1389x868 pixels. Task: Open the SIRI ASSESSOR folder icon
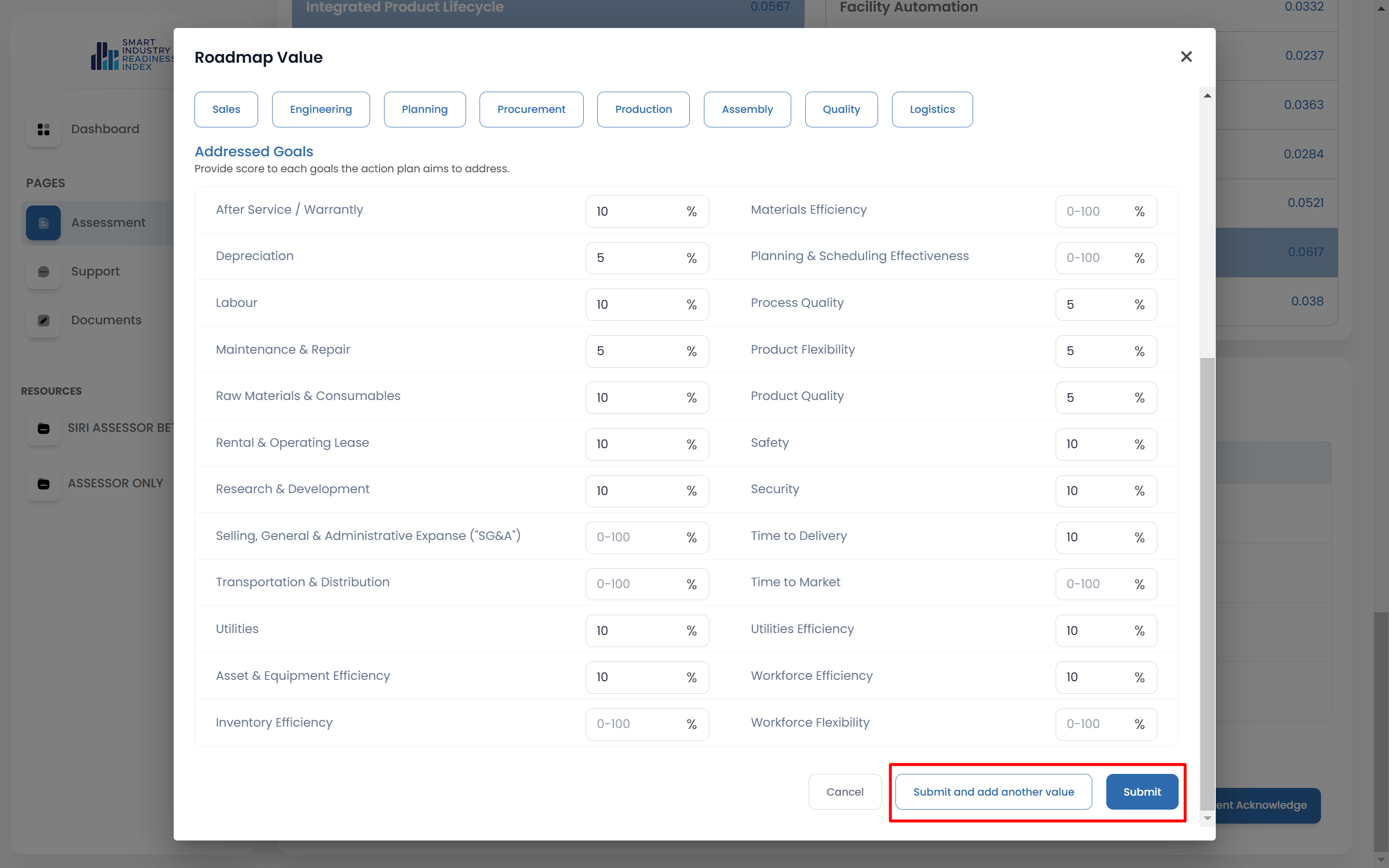pyautogui.click(x=43, y=428)
